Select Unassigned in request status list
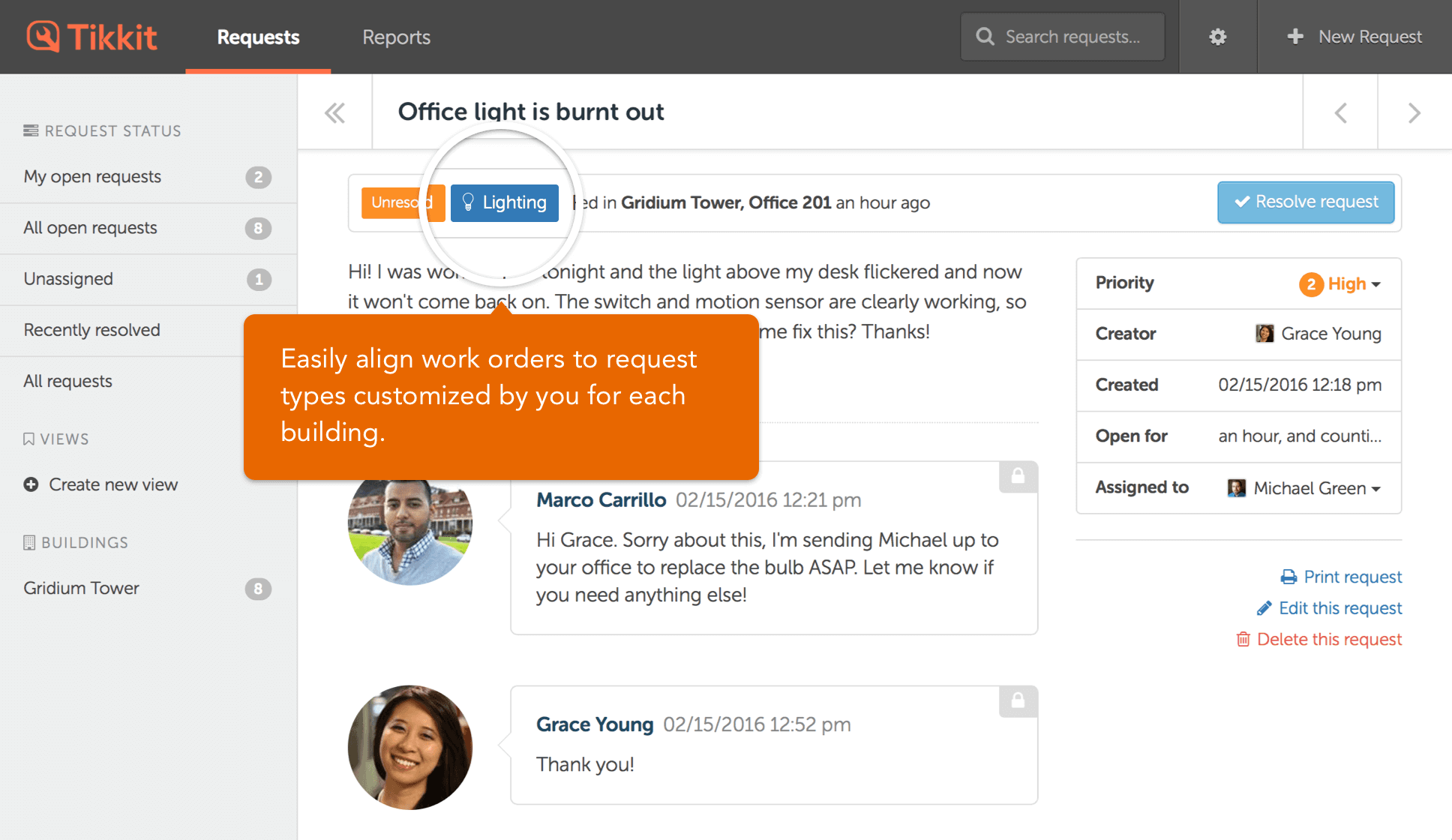This screenshot has height=840, width=1452. click(x=68, y=279)
